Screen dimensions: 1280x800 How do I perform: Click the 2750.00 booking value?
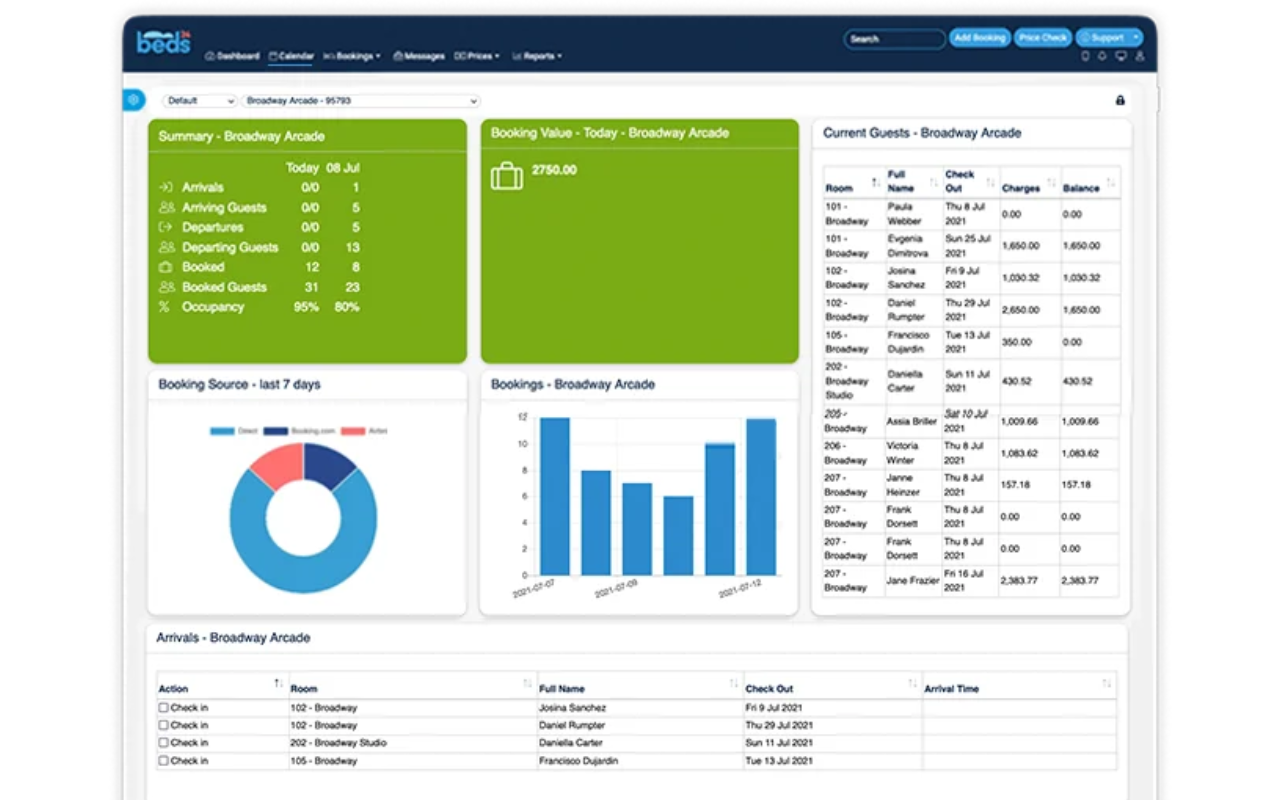coord(554,170)
